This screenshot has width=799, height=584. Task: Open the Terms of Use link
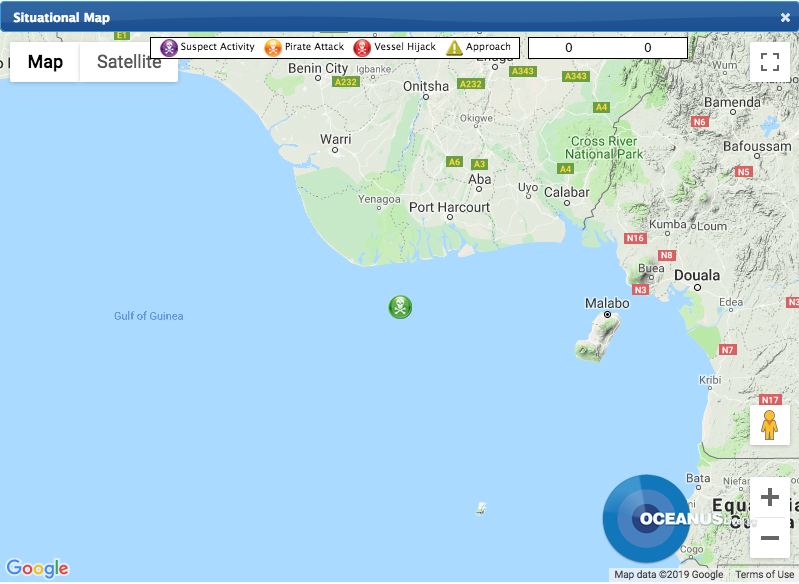[x=764, y=575]
